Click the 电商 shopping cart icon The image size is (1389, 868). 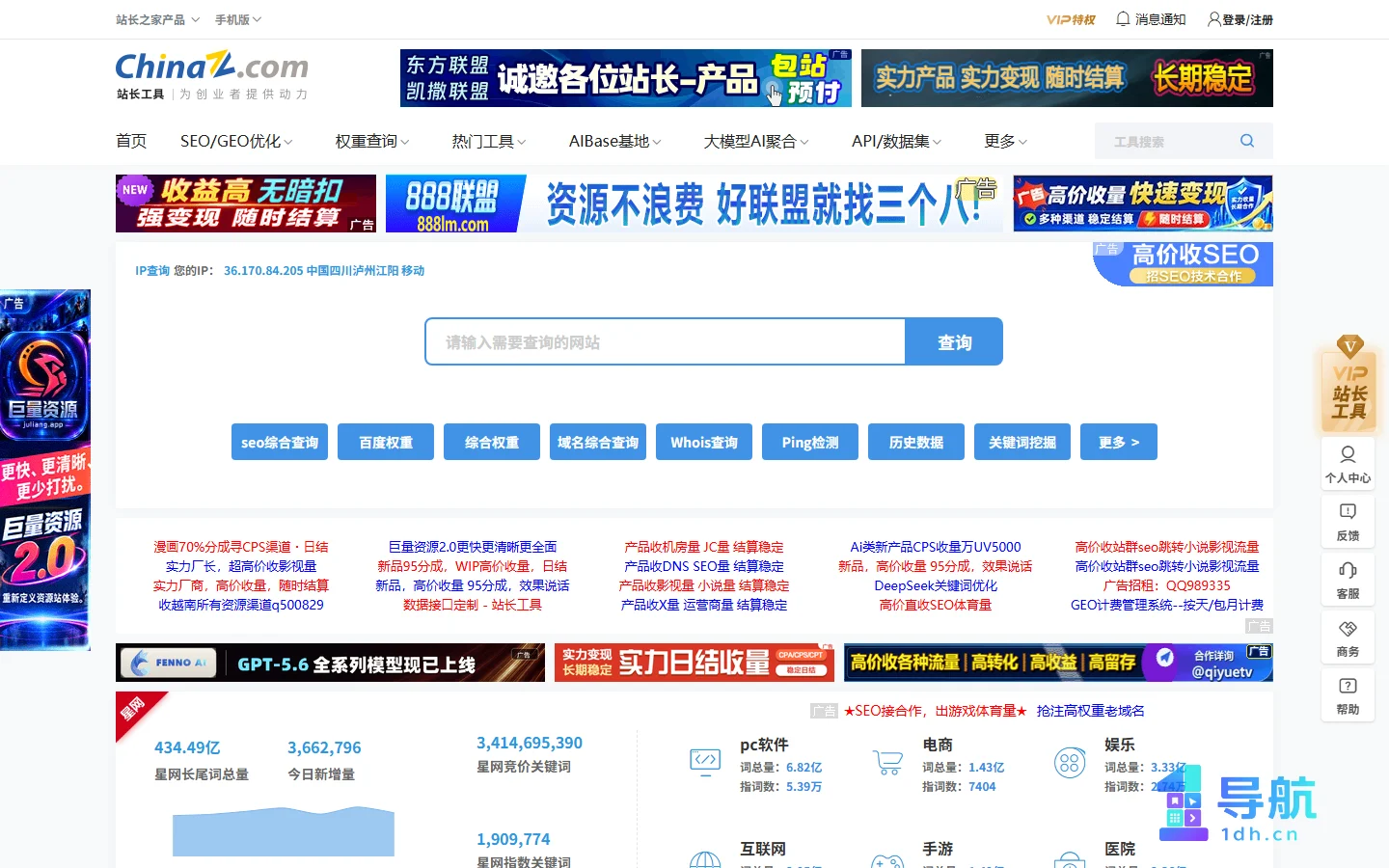tap(887, 762)
